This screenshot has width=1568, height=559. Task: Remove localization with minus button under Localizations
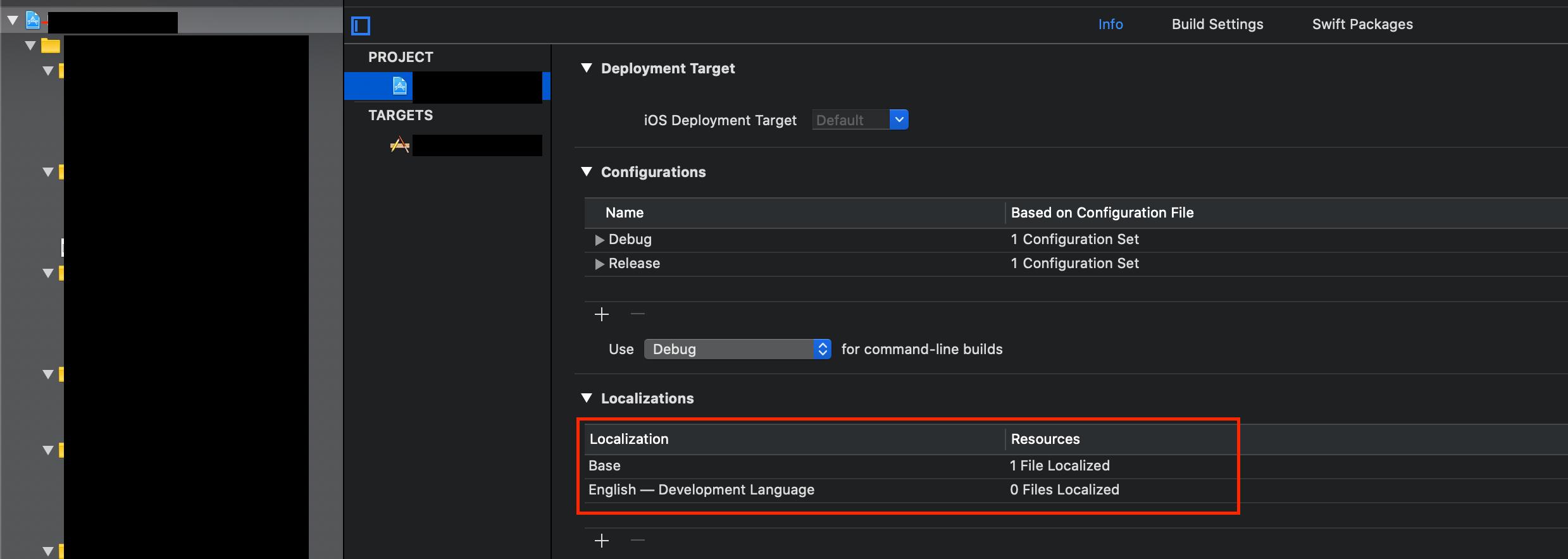point(638,540)
